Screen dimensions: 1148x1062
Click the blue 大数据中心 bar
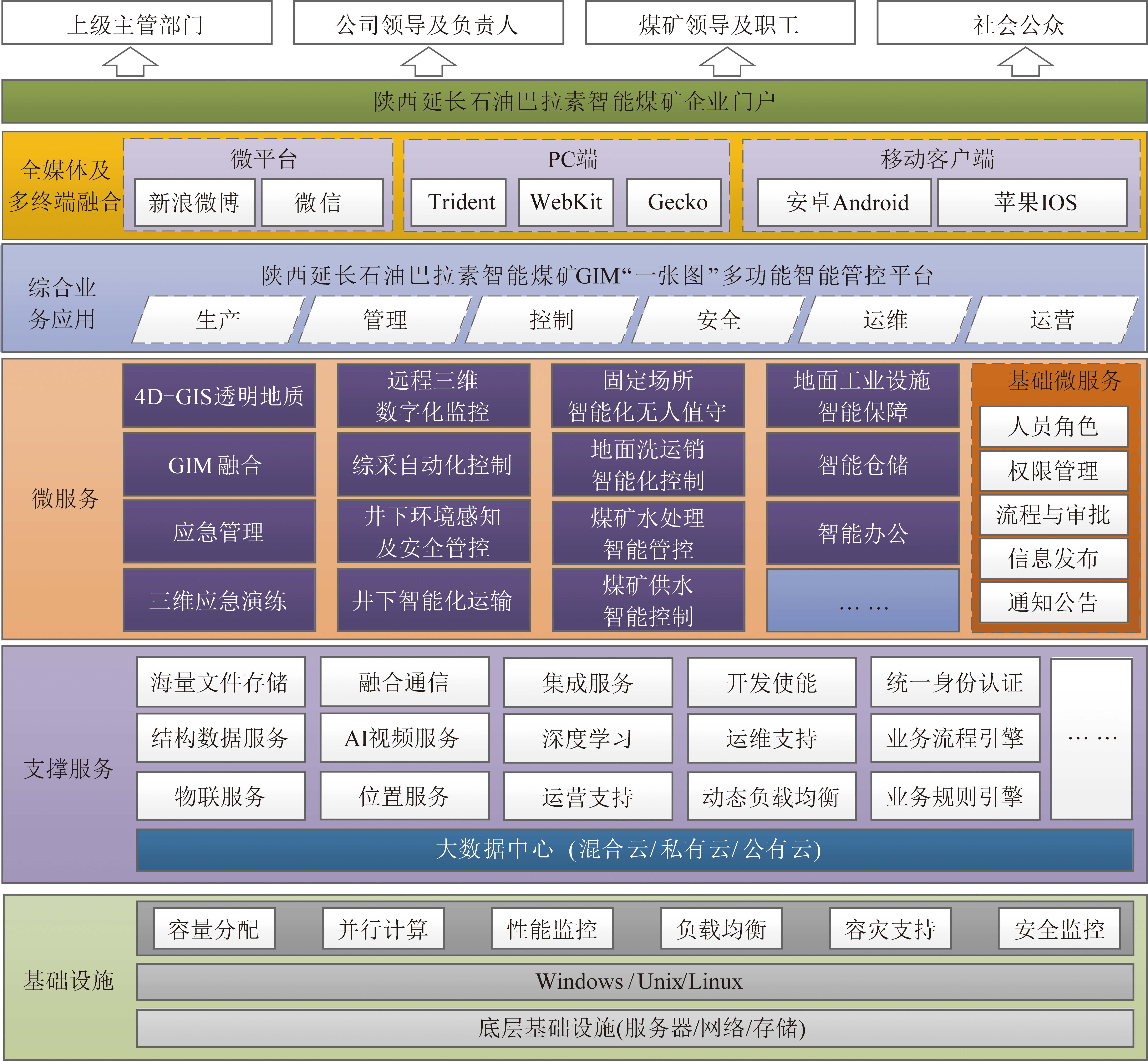pos(635,850)
